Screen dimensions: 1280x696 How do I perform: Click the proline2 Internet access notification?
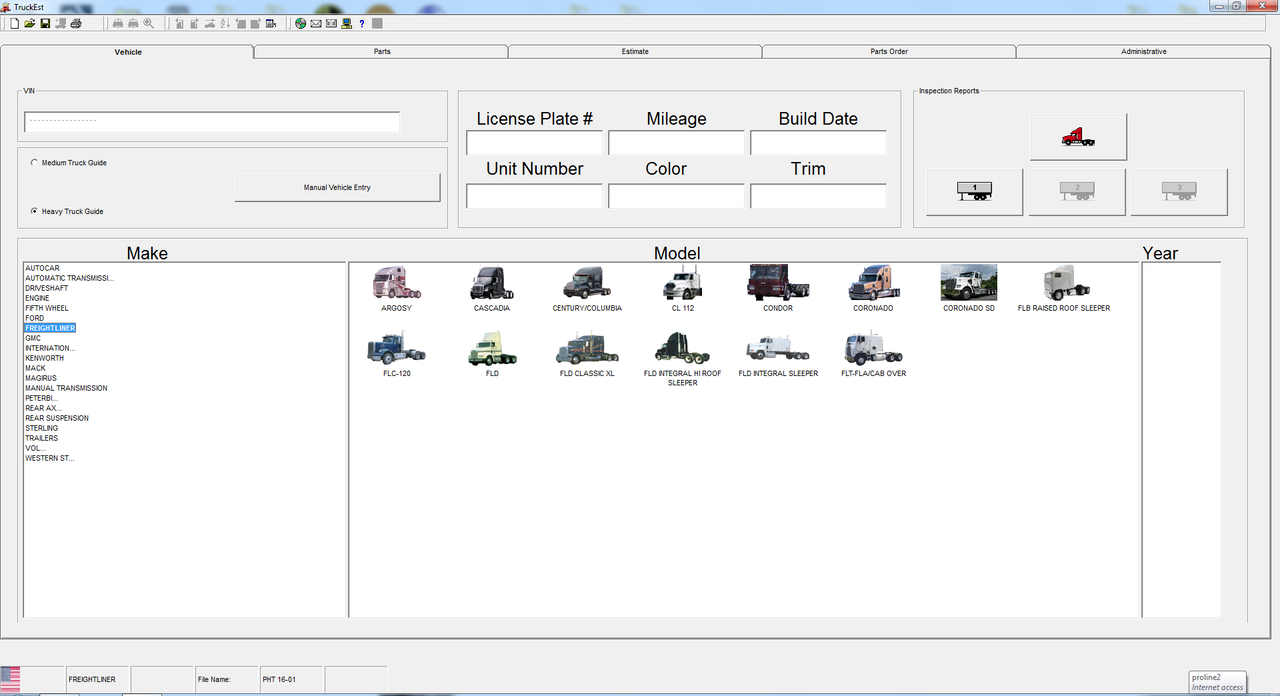(1217, 682)
